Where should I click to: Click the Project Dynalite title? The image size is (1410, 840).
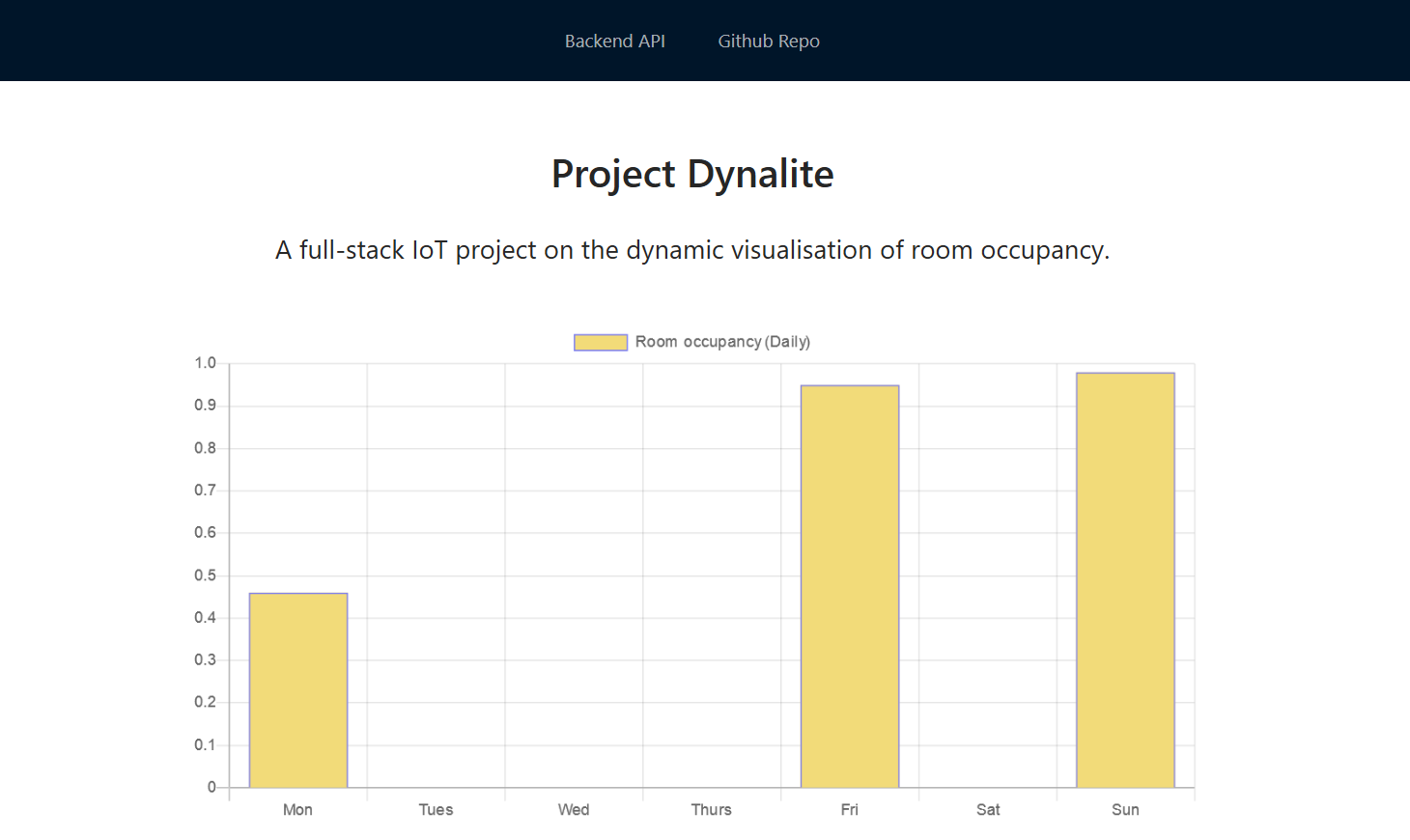tap(691, 175)
